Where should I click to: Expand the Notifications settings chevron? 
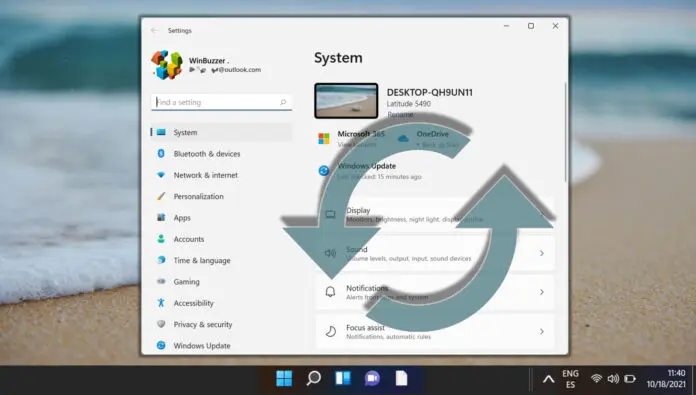[542, 292]
